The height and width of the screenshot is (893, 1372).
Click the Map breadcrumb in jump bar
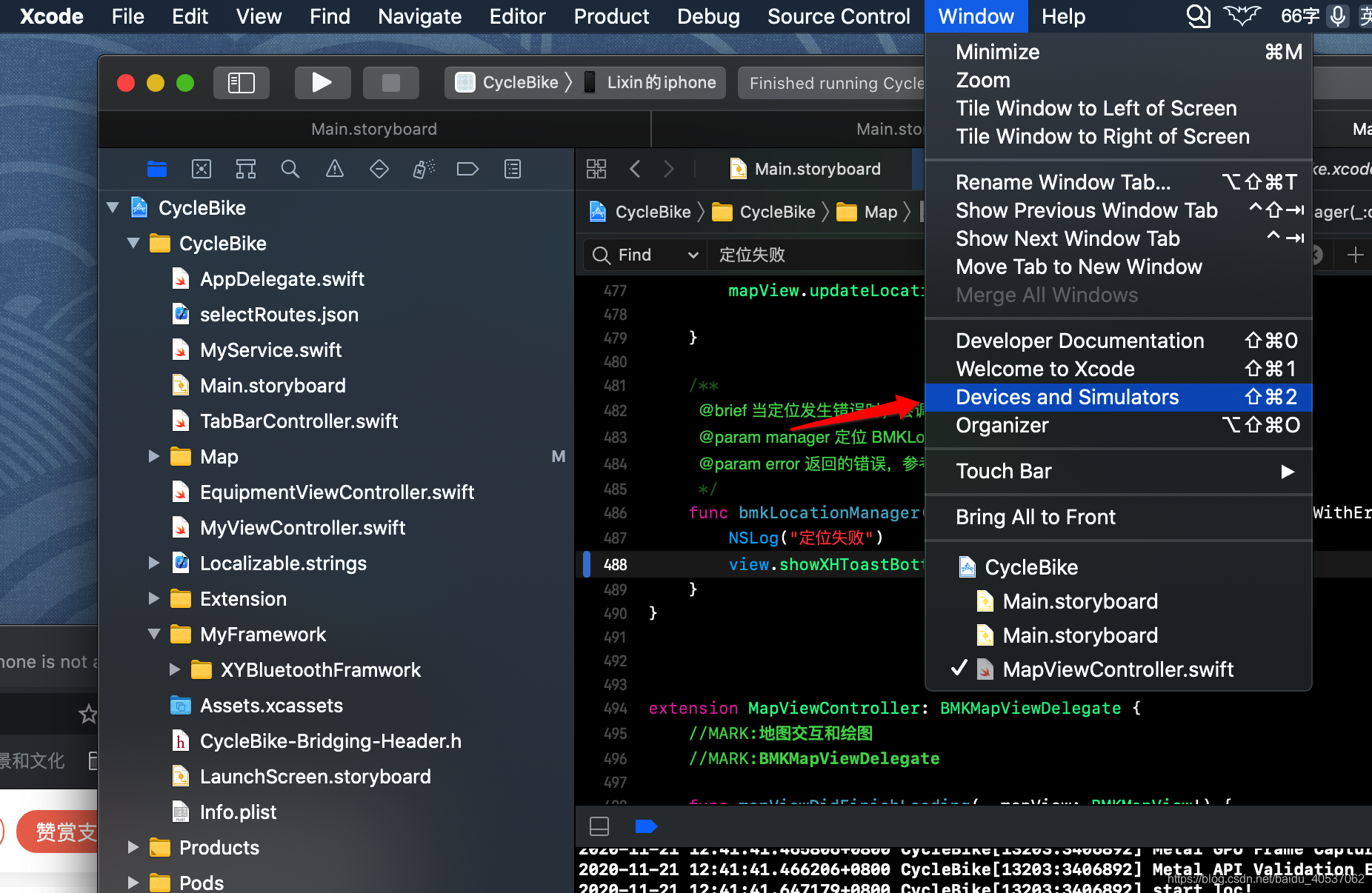pos(868,212)
